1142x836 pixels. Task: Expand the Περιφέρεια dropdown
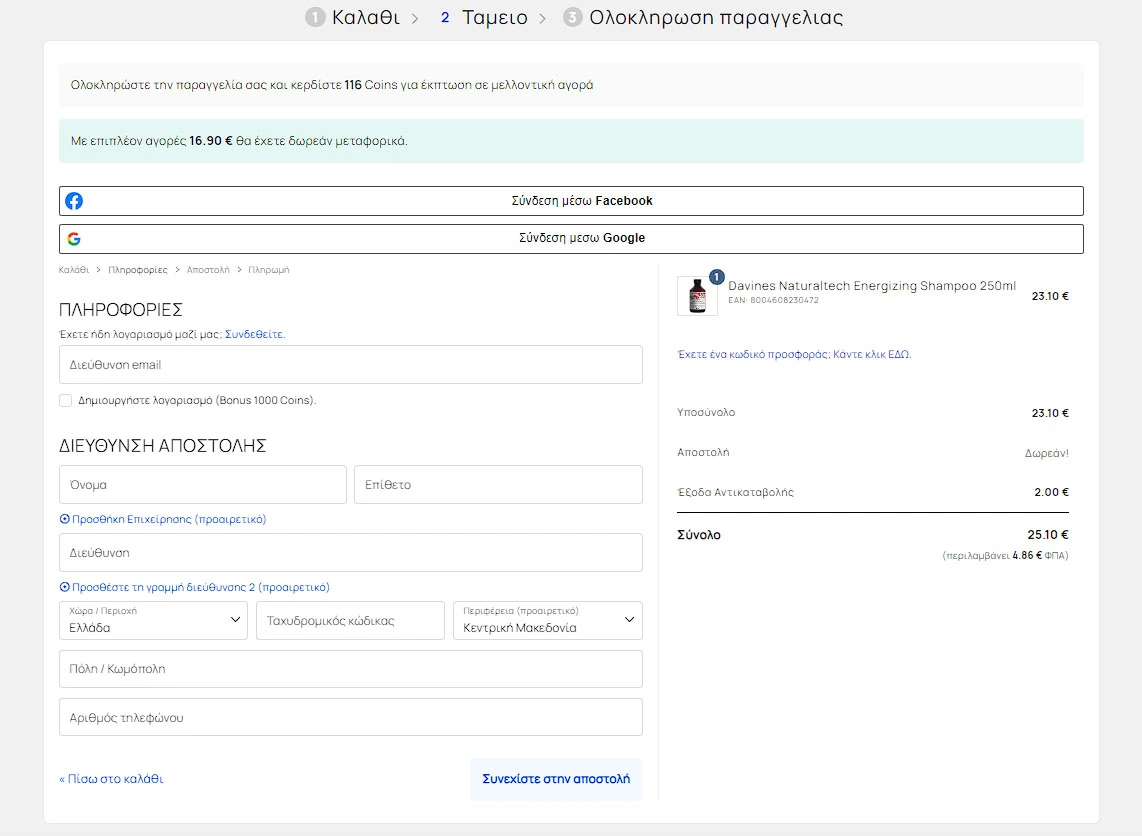click(547, 621)
